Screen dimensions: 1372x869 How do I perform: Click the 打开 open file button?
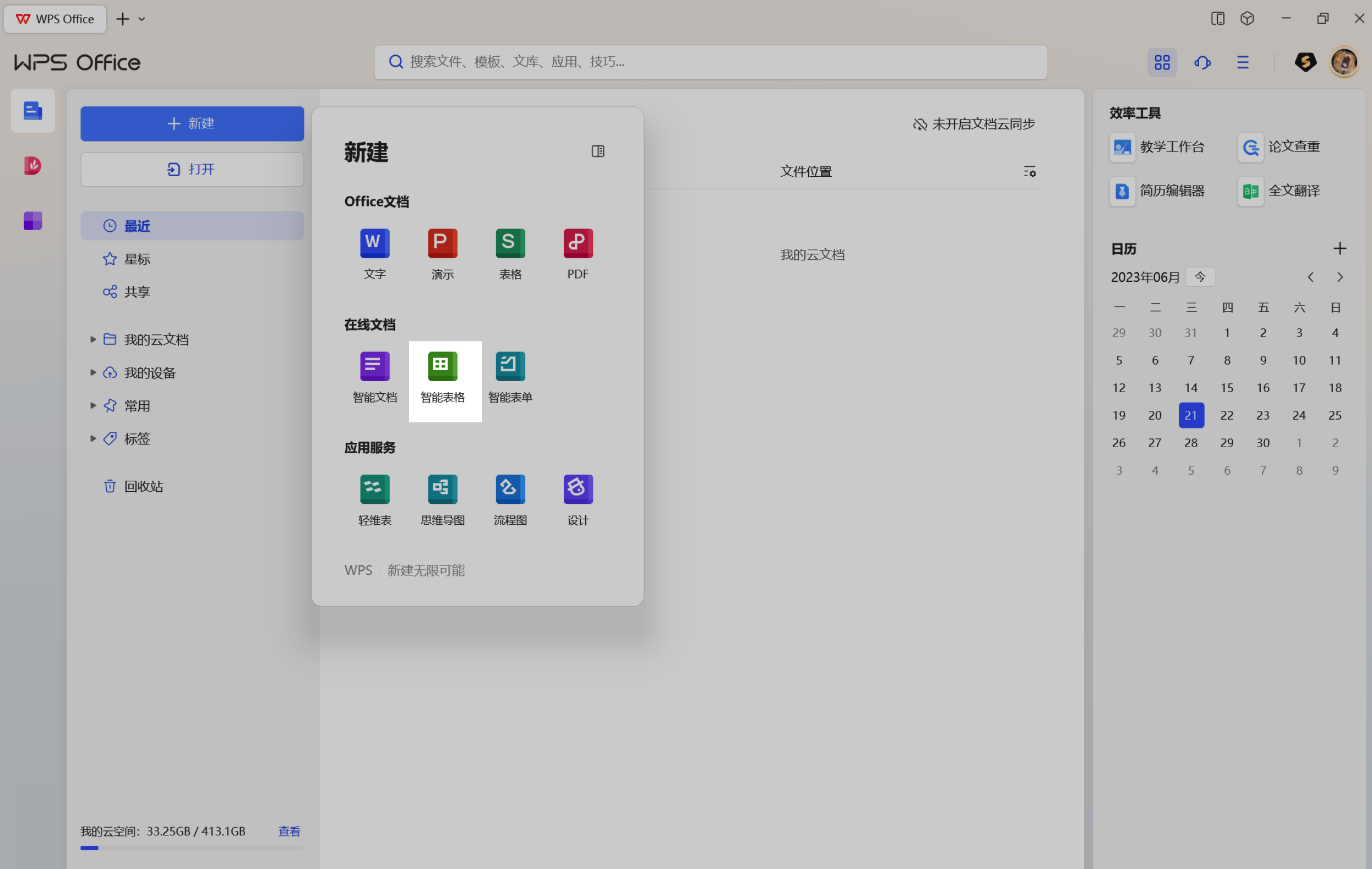coord(192,169)
